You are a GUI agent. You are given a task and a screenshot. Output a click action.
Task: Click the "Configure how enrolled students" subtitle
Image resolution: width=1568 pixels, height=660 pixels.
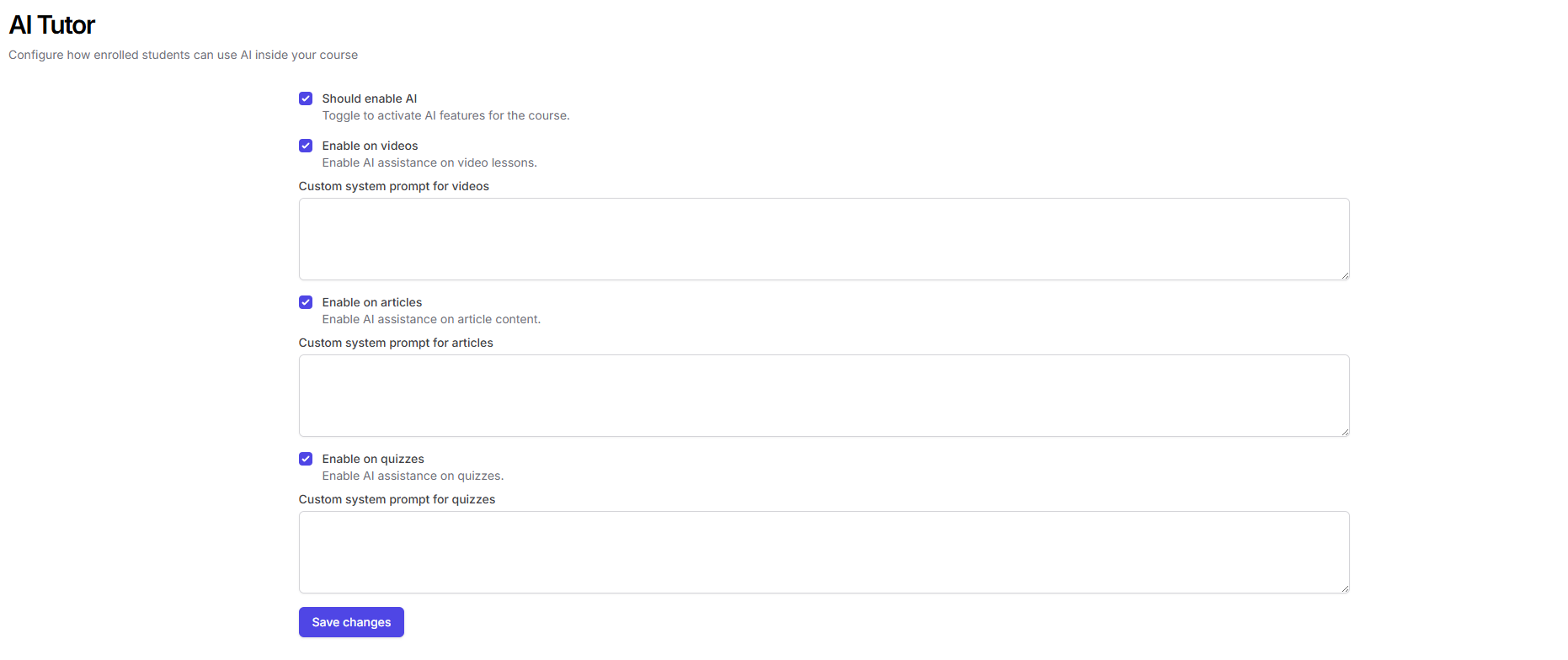pos(183,55)
